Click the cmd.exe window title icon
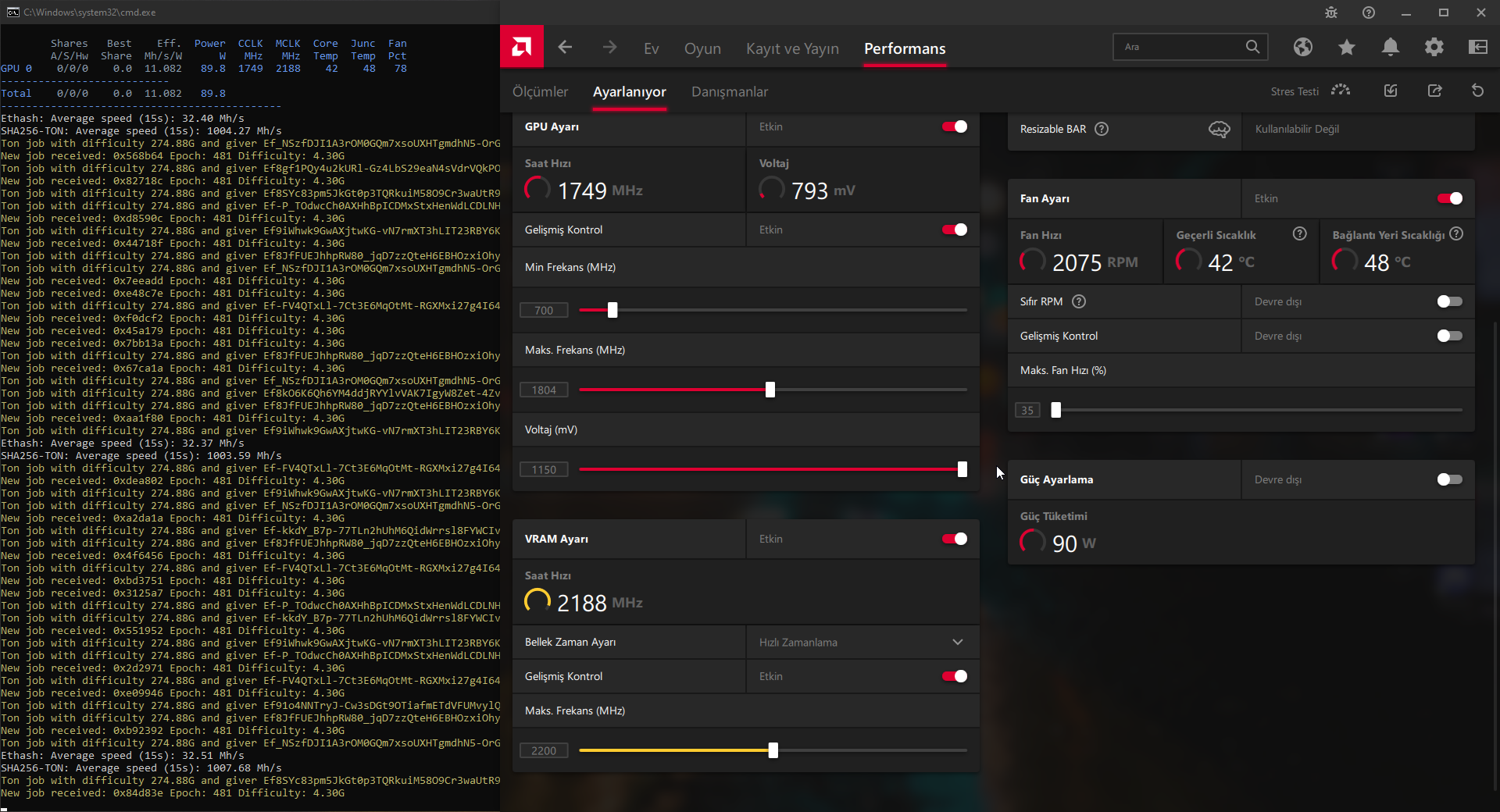The width and height of the screenshot is (1500, 812). 12,12
